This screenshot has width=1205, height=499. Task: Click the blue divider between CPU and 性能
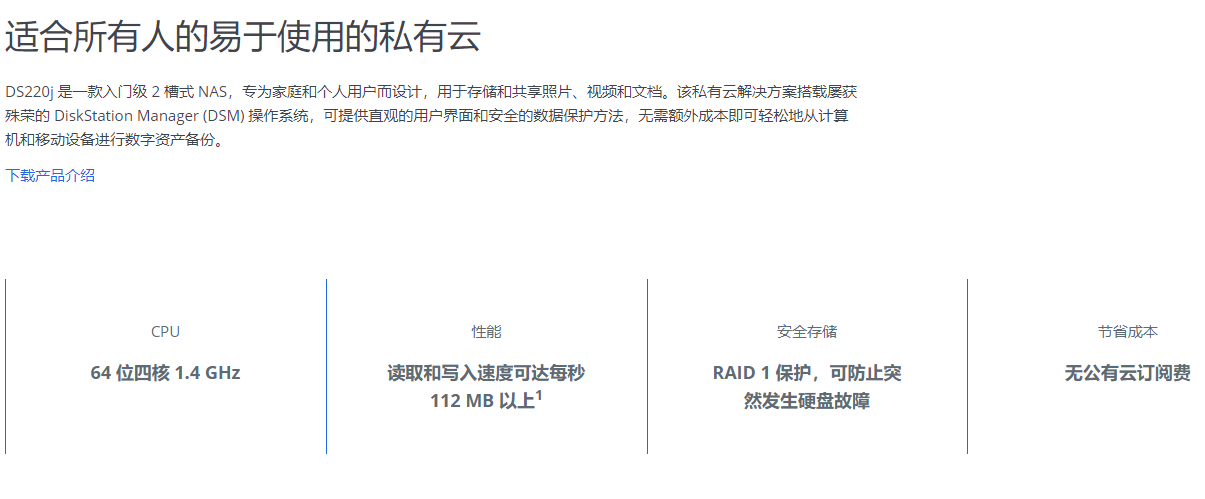[326, 366]
